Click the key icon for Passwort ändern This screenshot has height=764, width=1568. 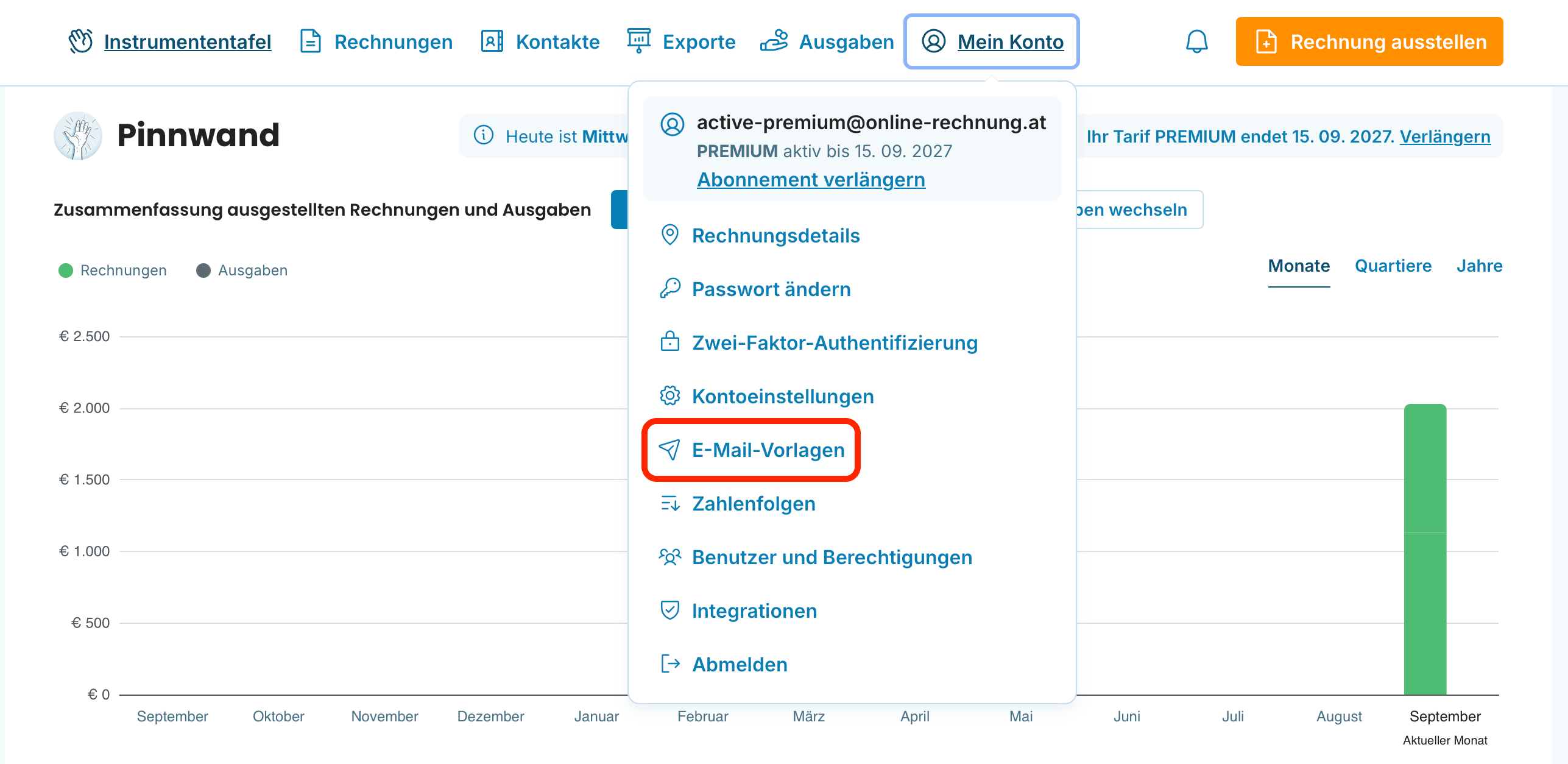(x=670, y=288)
